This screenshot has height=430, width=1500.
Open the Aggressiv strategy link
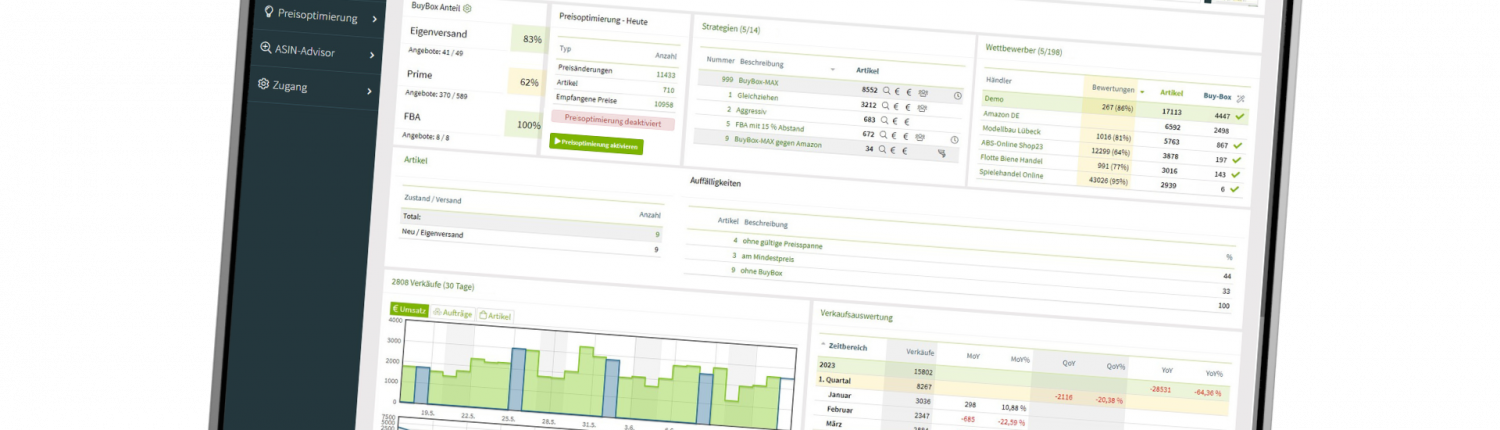point(751,110)
